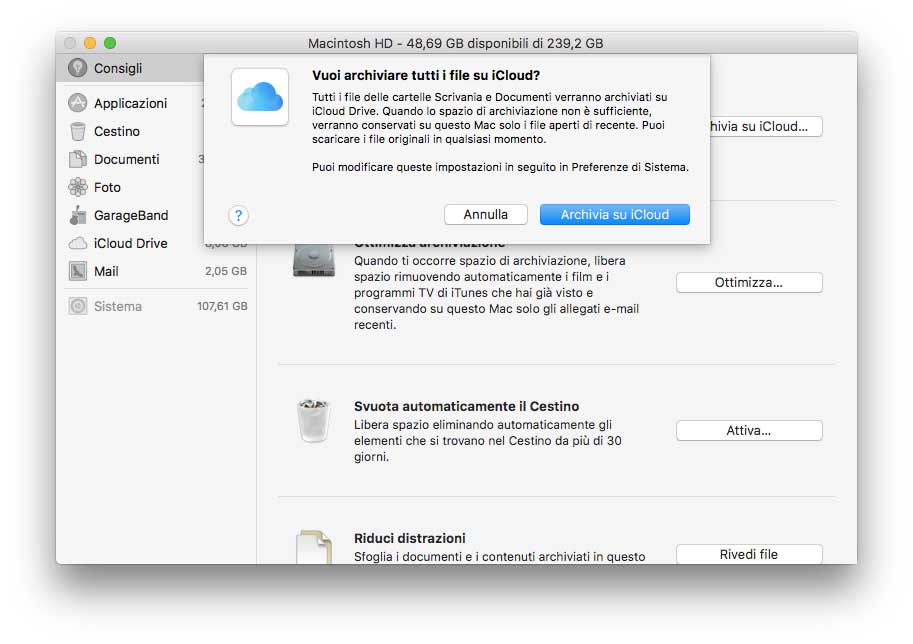
Task: Click the document icon beside Riduci distrazioni
Action: pos(314,546)
